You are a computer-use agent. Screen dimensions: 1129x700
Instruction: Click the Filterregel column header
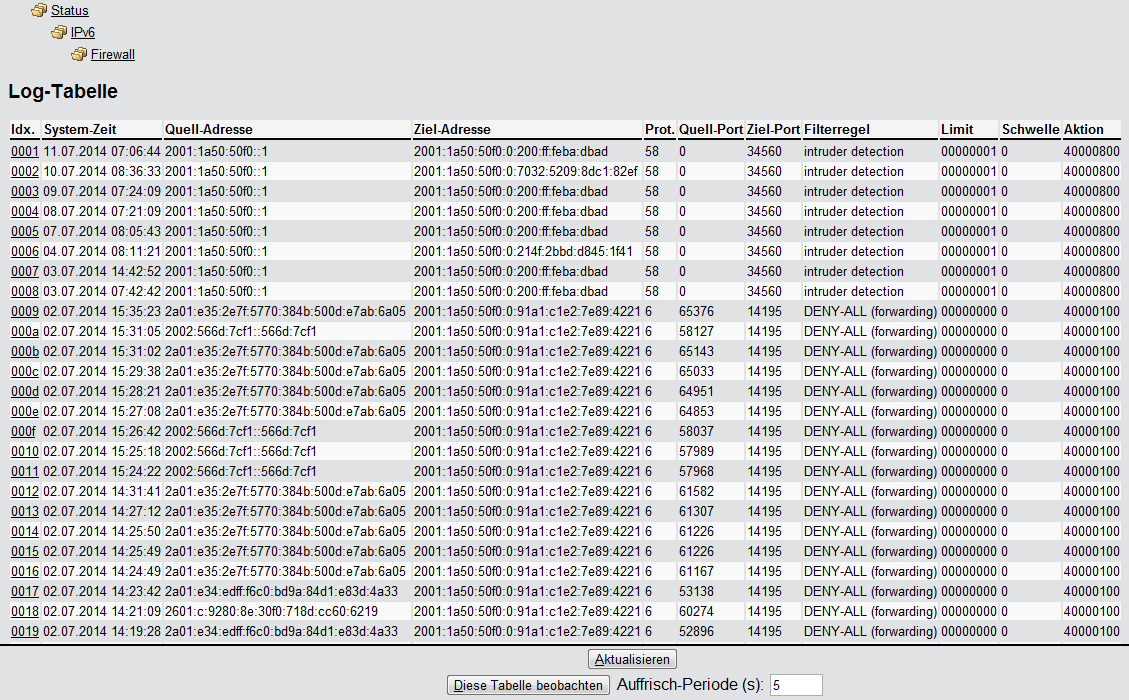tap(838, 130)
